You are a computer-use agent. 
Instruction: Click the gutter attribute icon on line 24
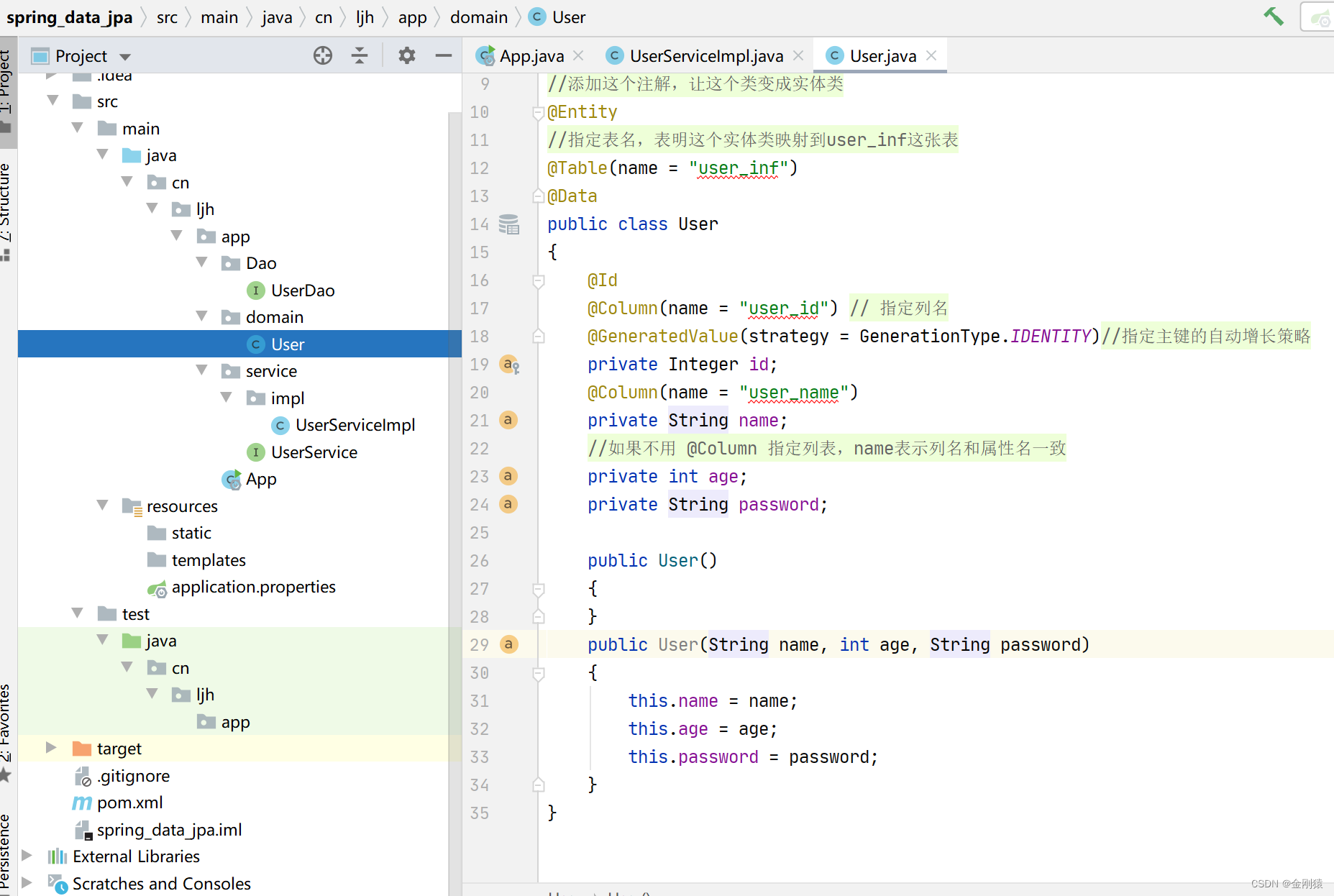508,504
